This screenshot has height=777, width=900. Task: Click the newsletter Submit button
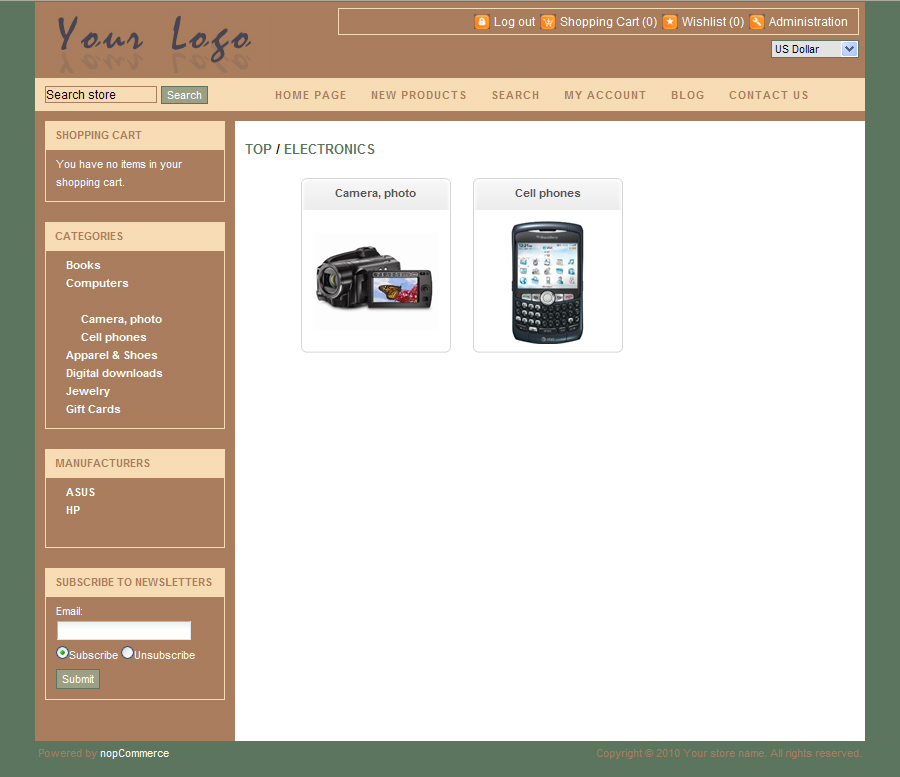pyautogui.click(x=78, y=679)
